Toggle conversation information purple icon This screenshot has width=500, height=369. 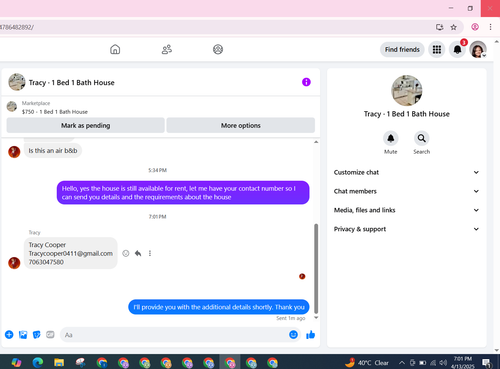(306, 82)
